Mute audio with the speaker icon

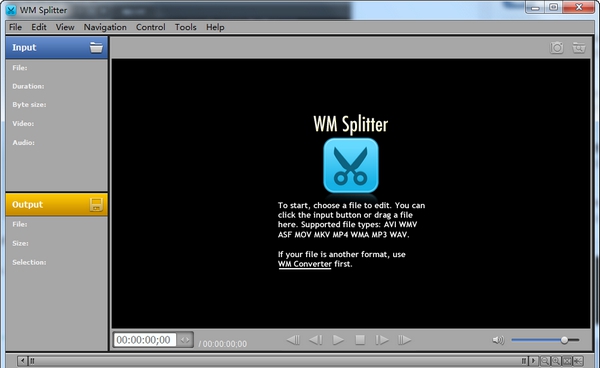(498, 340)
